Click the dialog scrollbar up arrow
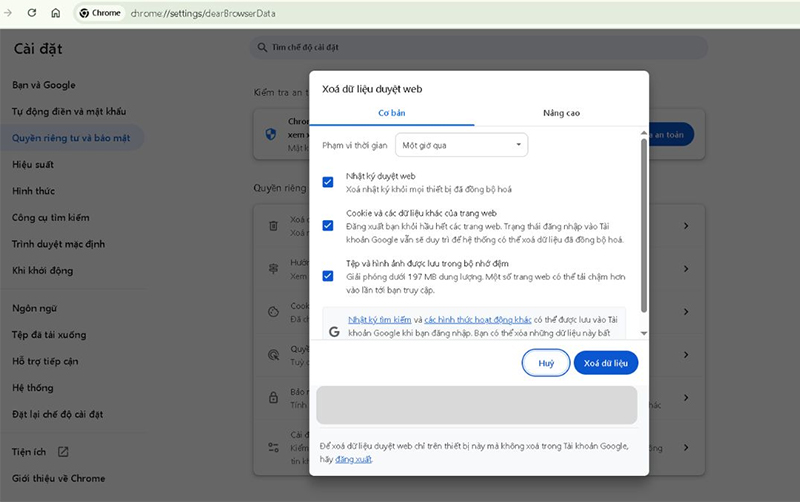800x502 pixels. [644, 133]
